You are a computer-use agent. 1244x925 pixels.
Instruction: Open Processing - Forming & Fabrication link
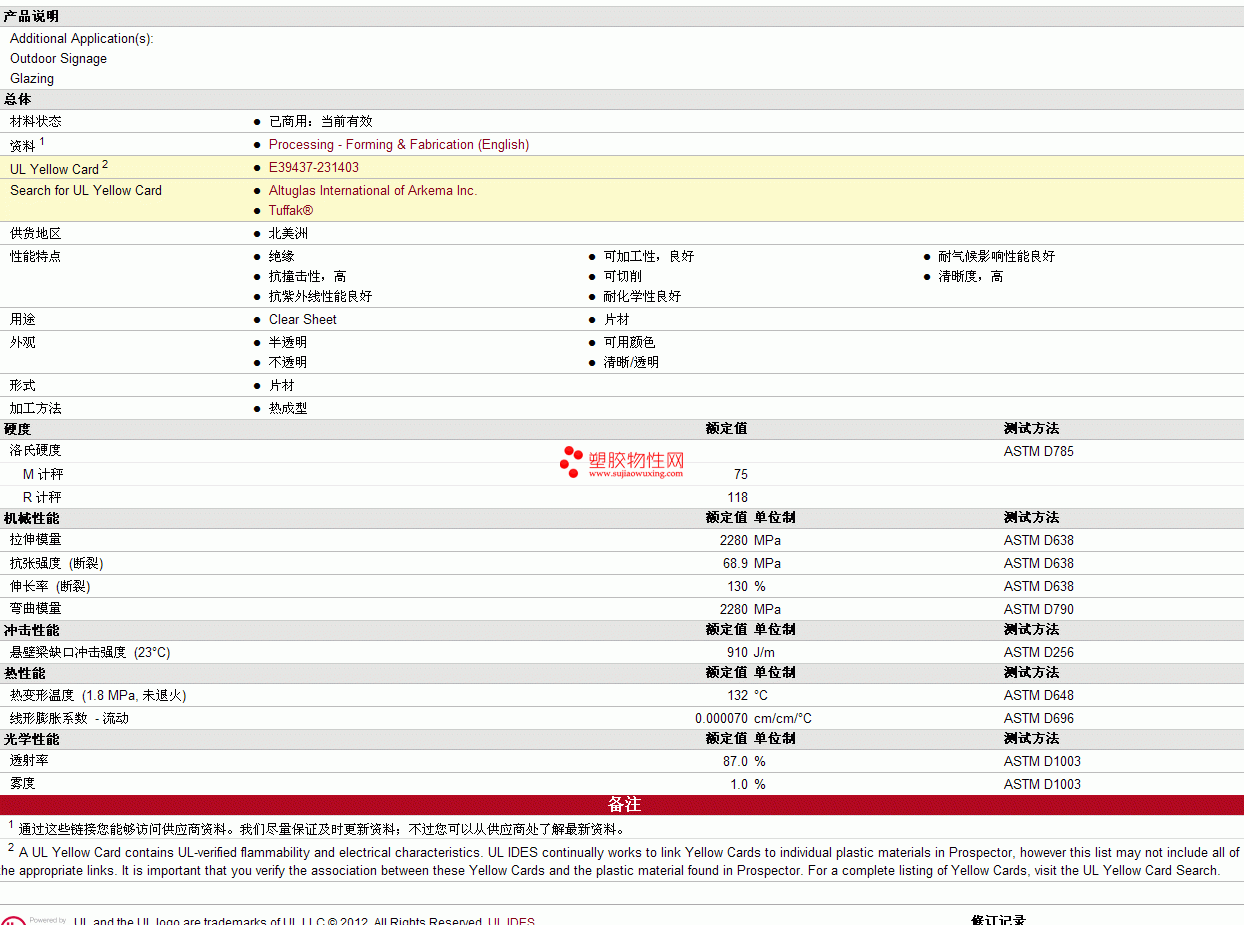click(x=398, y=145)
